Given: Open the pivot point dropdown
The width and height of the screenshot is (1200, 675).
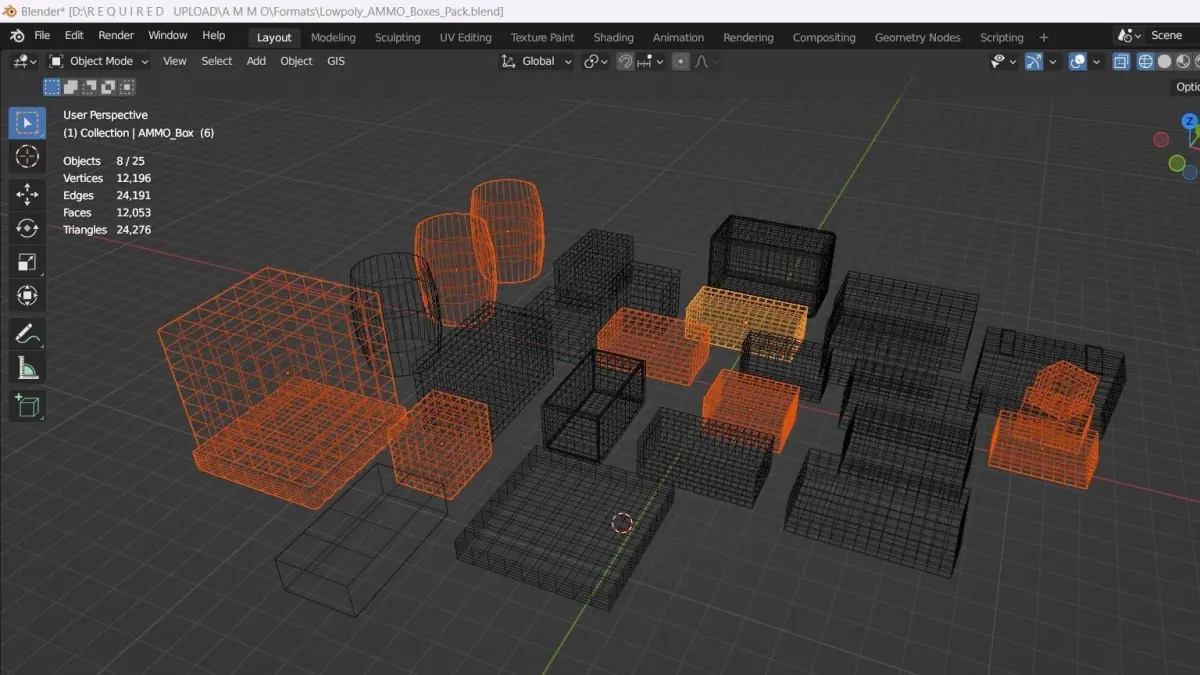Looking at the screenshot, I should tap(596, 61).
